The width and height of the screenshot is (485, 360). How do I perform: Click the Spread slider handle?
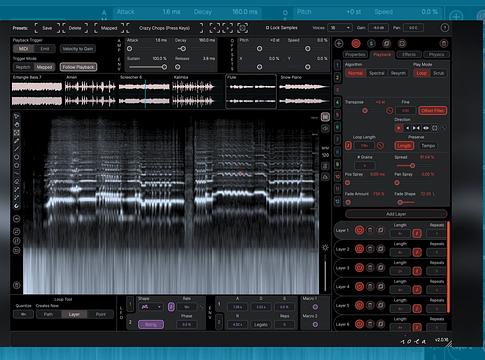412,165
